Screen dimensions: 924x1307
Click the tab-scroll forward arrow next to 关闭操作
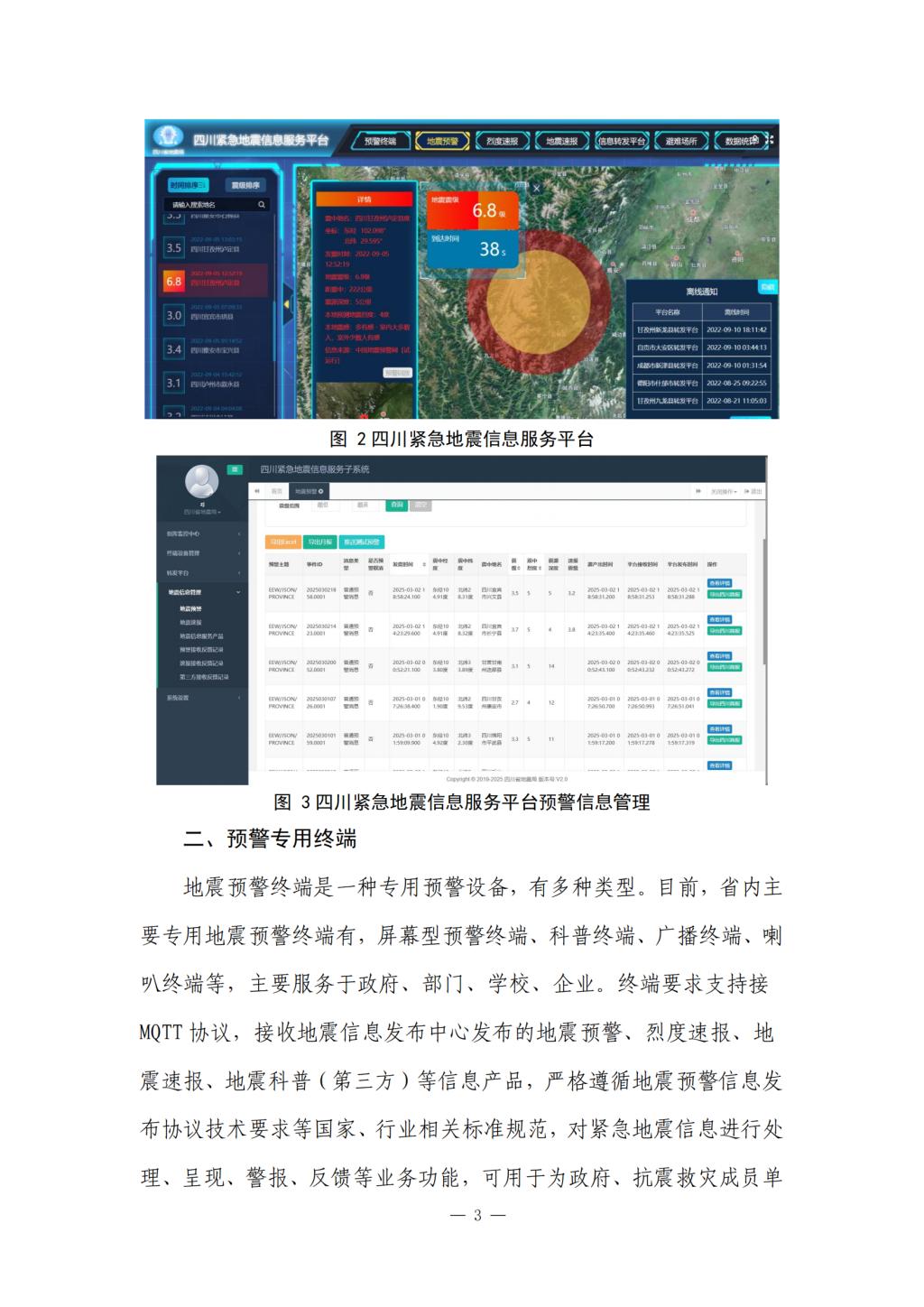click(698, 491)
